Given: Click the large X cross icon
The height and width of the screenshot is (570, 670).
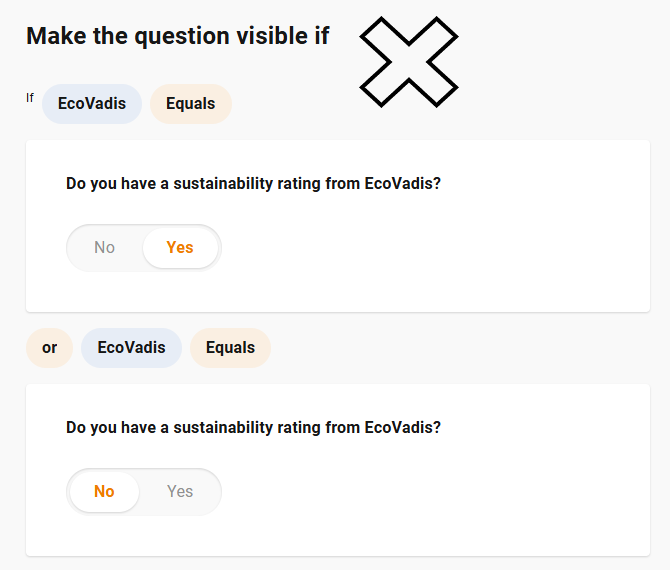Looking at the screenshot, I should pyautogui.click(x=409, y=61).
